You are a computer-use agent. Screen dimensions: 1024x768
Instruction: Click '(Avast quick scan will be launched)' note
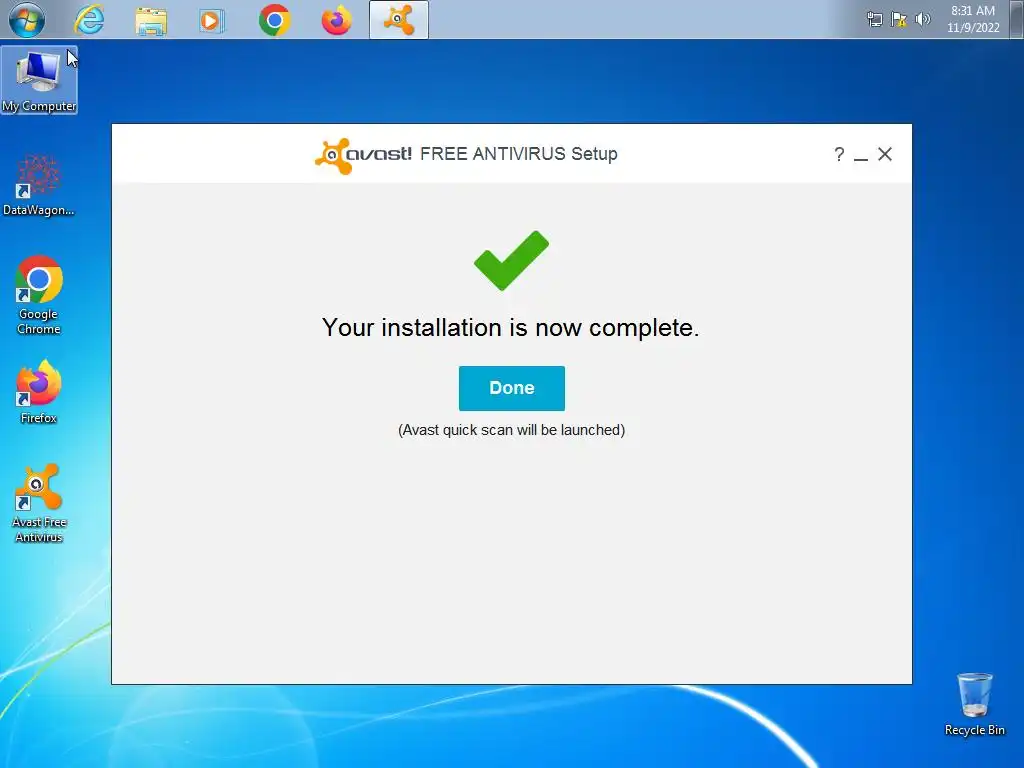pyautogui.click(x=511, y=430)
